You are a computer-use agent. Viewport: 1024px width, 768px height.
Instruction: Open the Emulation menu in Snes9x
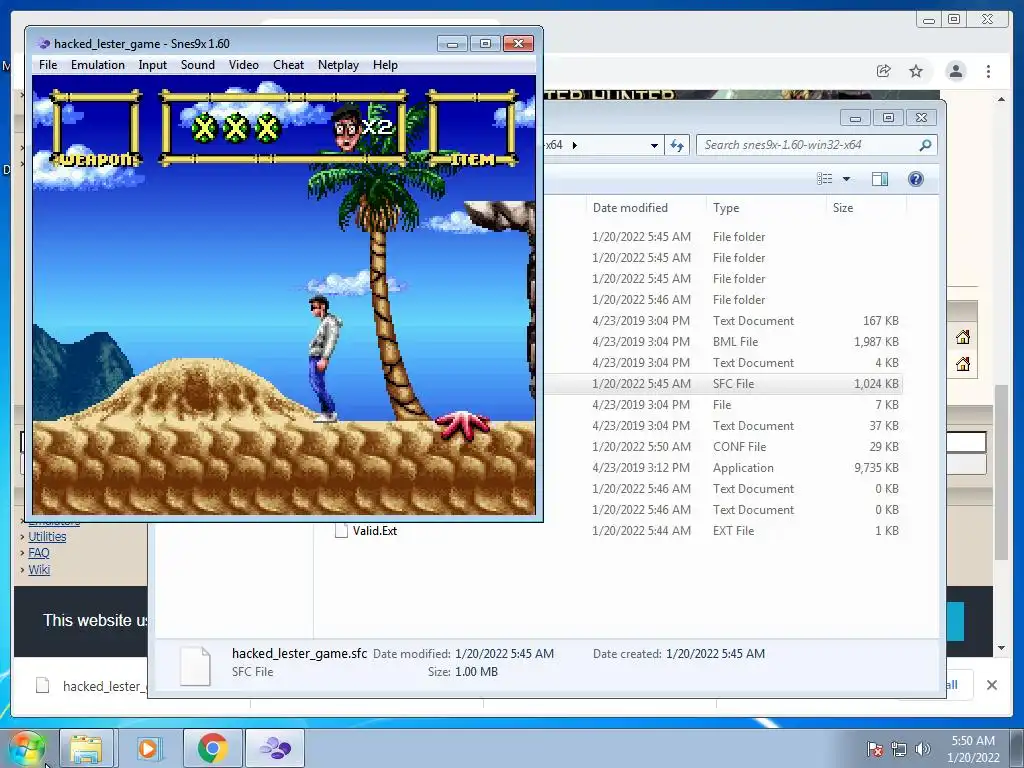pos(97,65)
